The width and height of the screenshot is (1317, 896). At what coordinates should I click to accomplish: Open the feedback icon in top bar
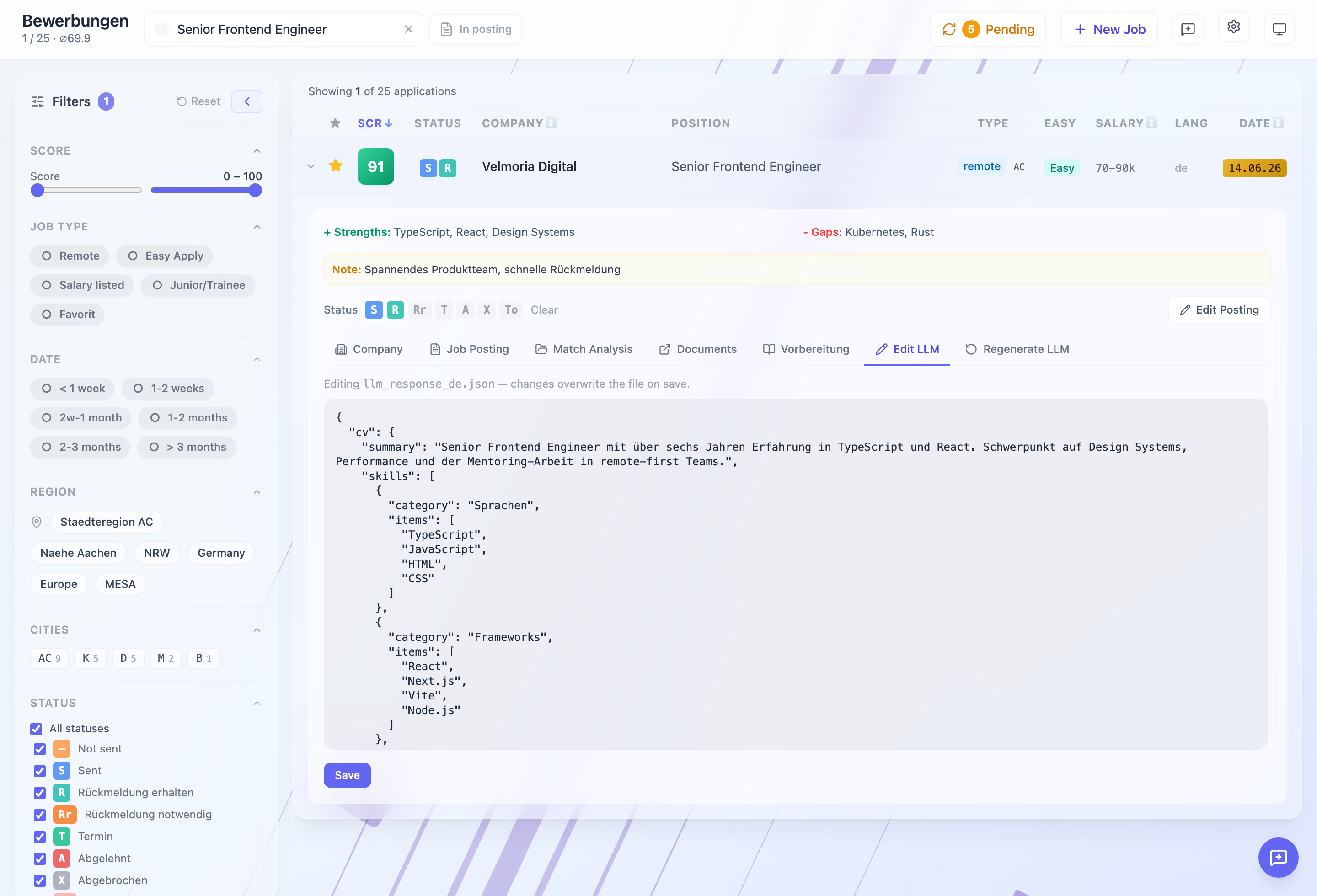[1187, 29]
